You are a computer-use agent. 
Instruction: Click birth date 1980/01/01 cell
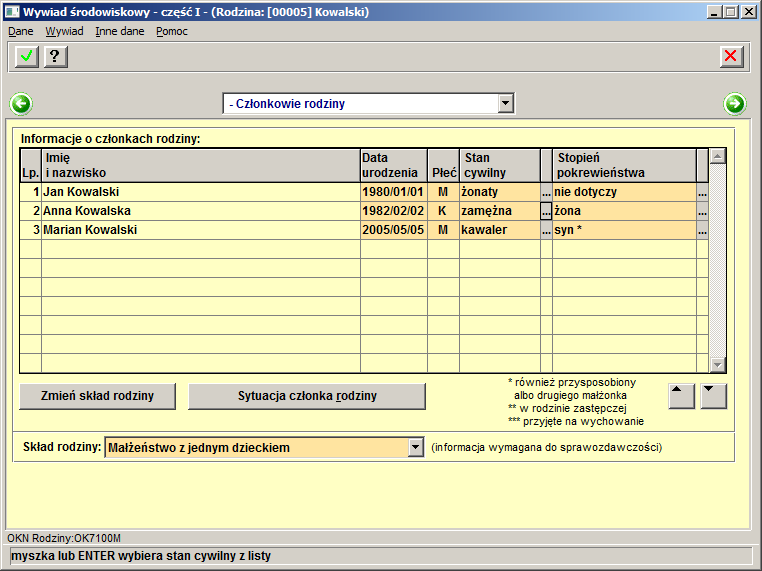pos(394,192)
